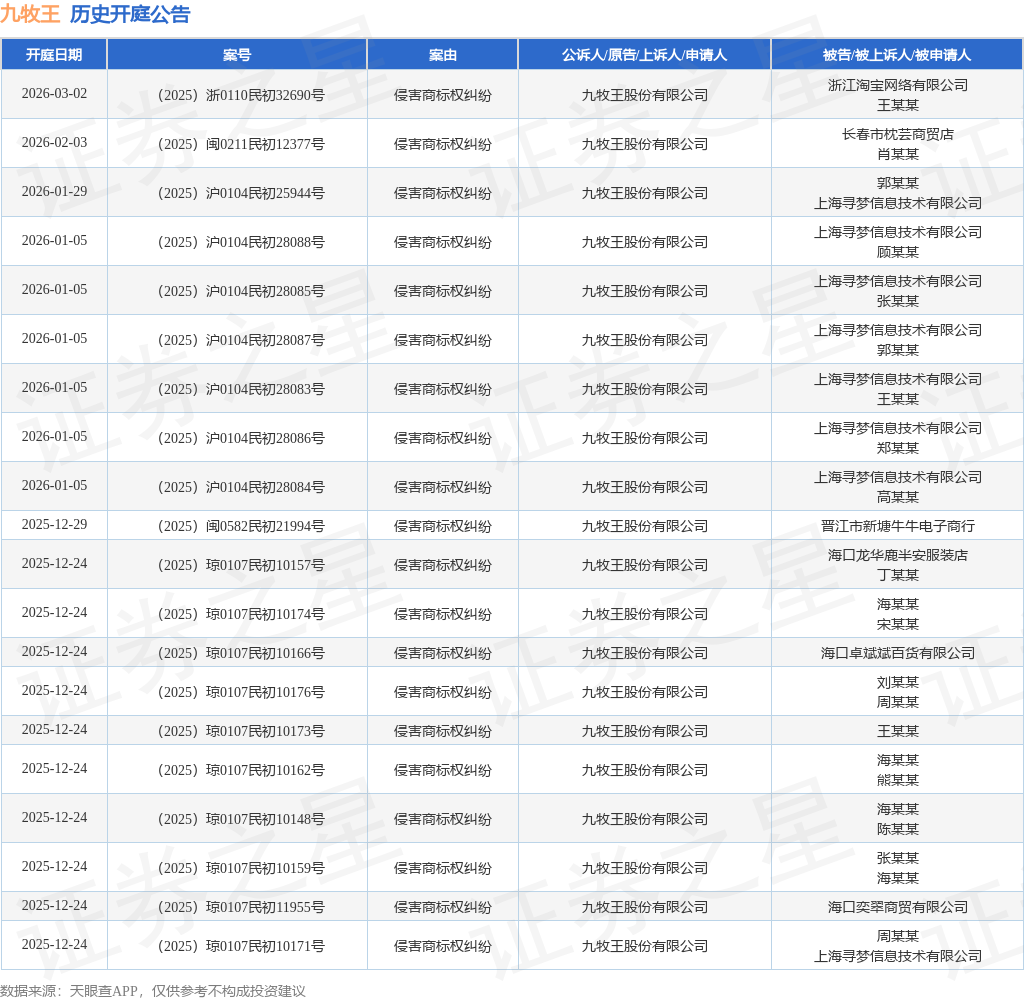The height and width of the screenshot is (1000, 1024).
Task: Select case 琼0107民初11955号
Action: pos(237,907)
